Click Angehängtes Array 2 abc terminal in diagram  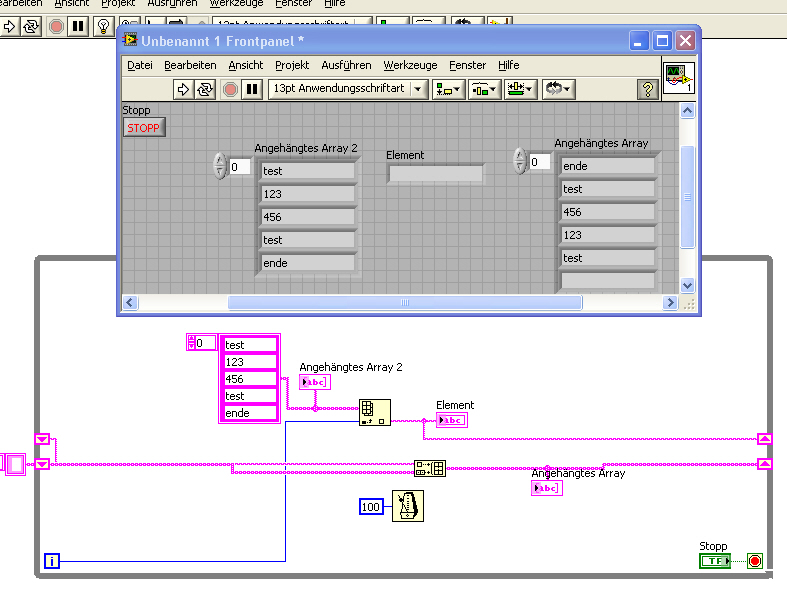pos(315,382)
